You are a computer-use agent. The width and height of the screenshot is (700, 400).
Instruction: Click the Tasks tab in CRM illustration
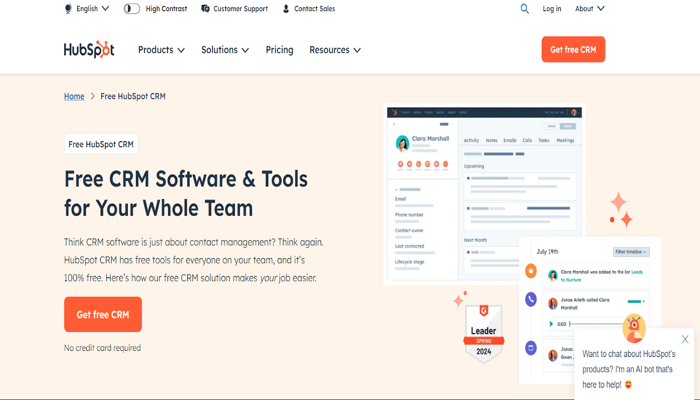tap(544, 141)
